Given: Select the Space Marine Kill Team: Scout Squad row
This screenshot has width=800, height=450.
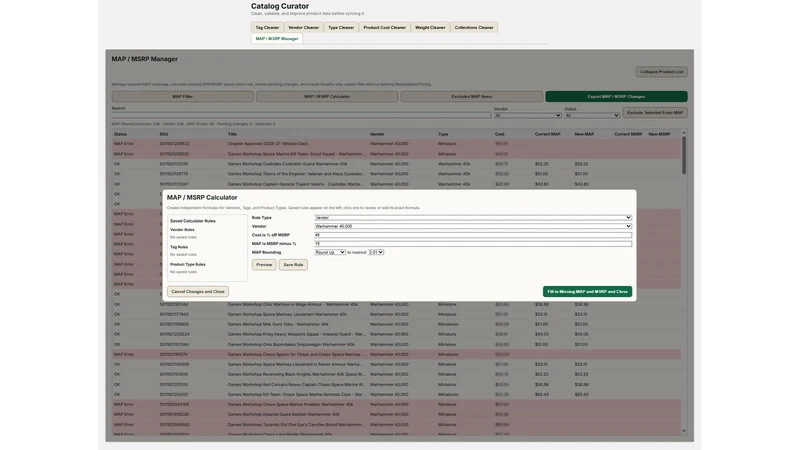Looking at the screenshot, I should [396, 154].
